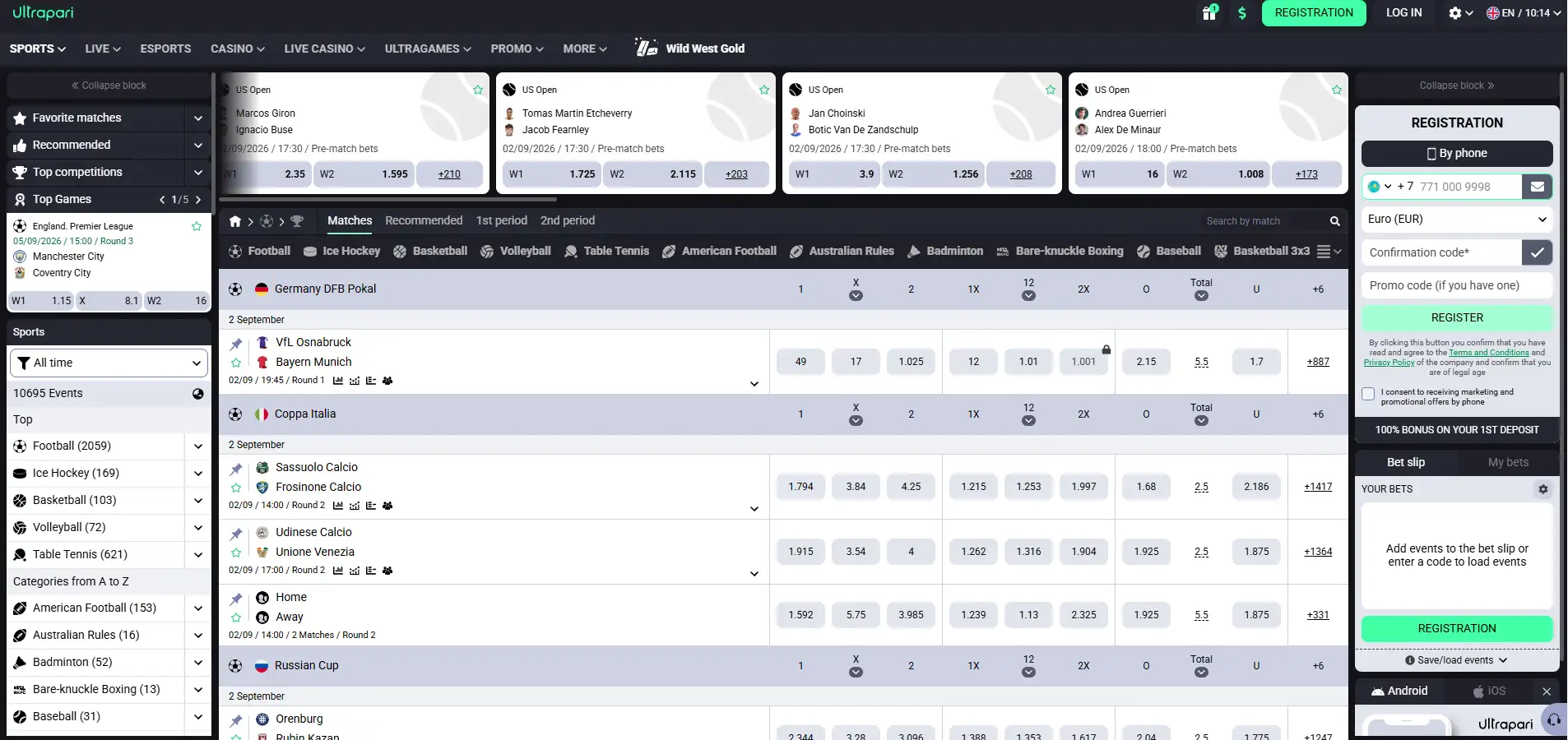This screenshot has height=740, width=1568.
Task: Open the LIVE menu
Action: 103,49
